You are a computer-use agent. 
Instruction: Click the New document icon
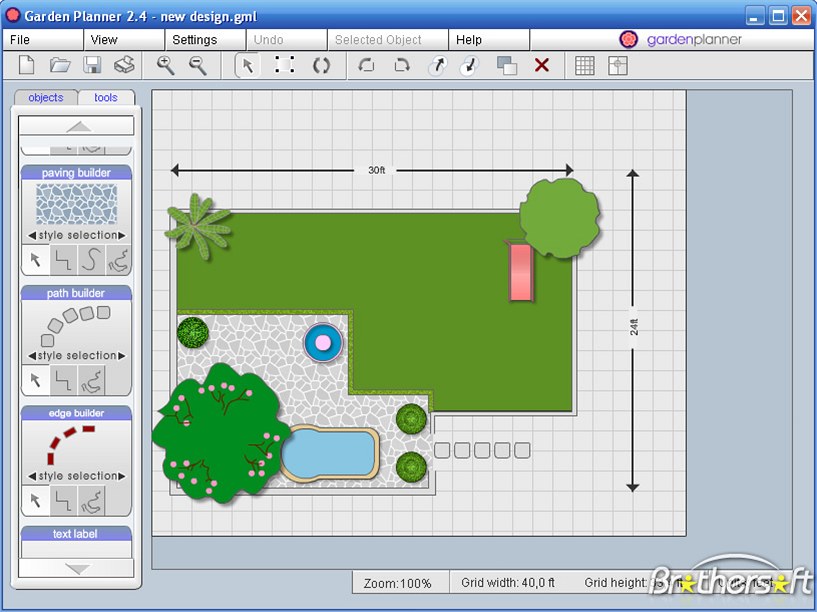[x=27, y=66]
